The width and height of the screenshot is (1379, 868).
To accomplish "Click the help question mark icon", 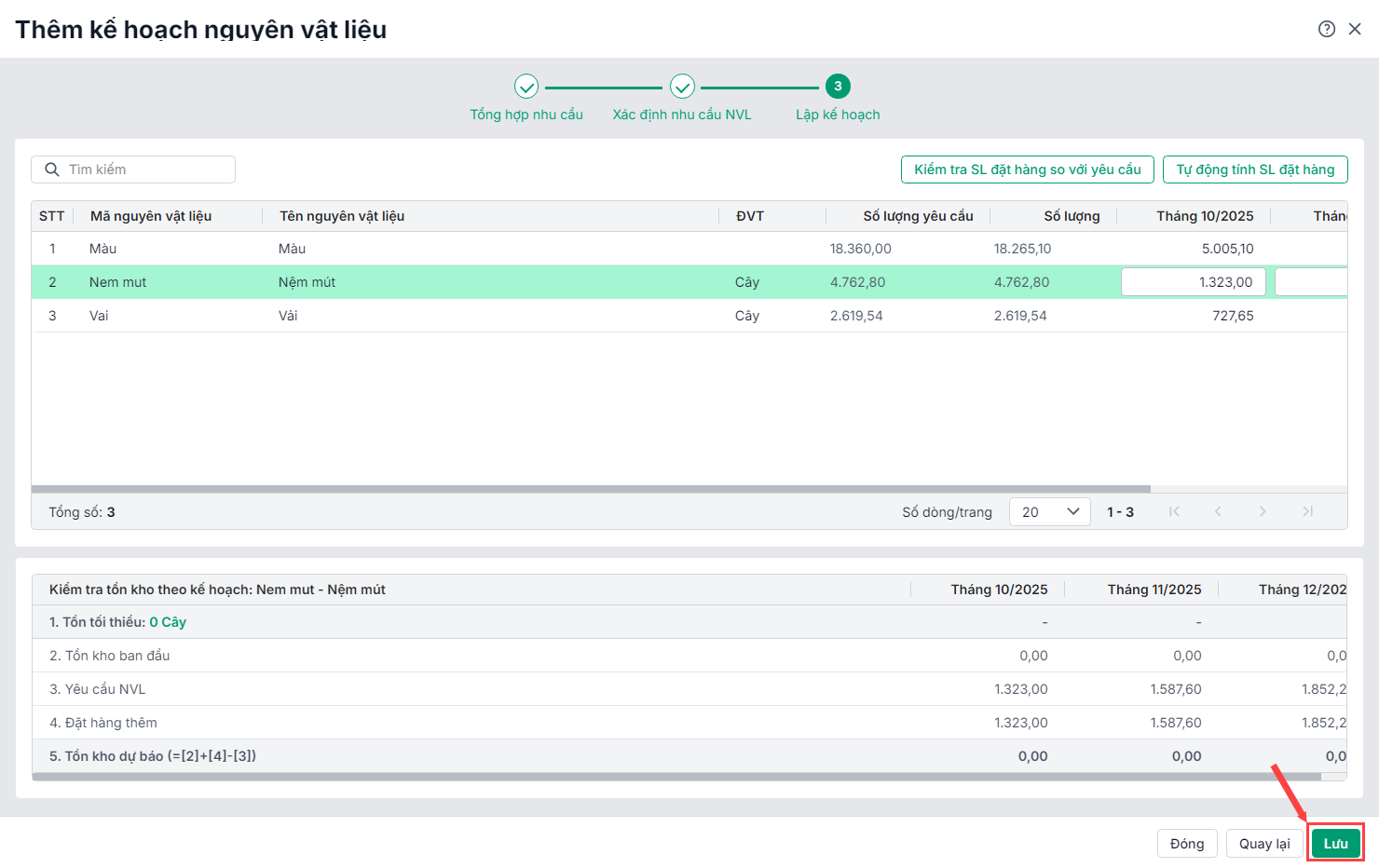I will (x=1327, y=29).
